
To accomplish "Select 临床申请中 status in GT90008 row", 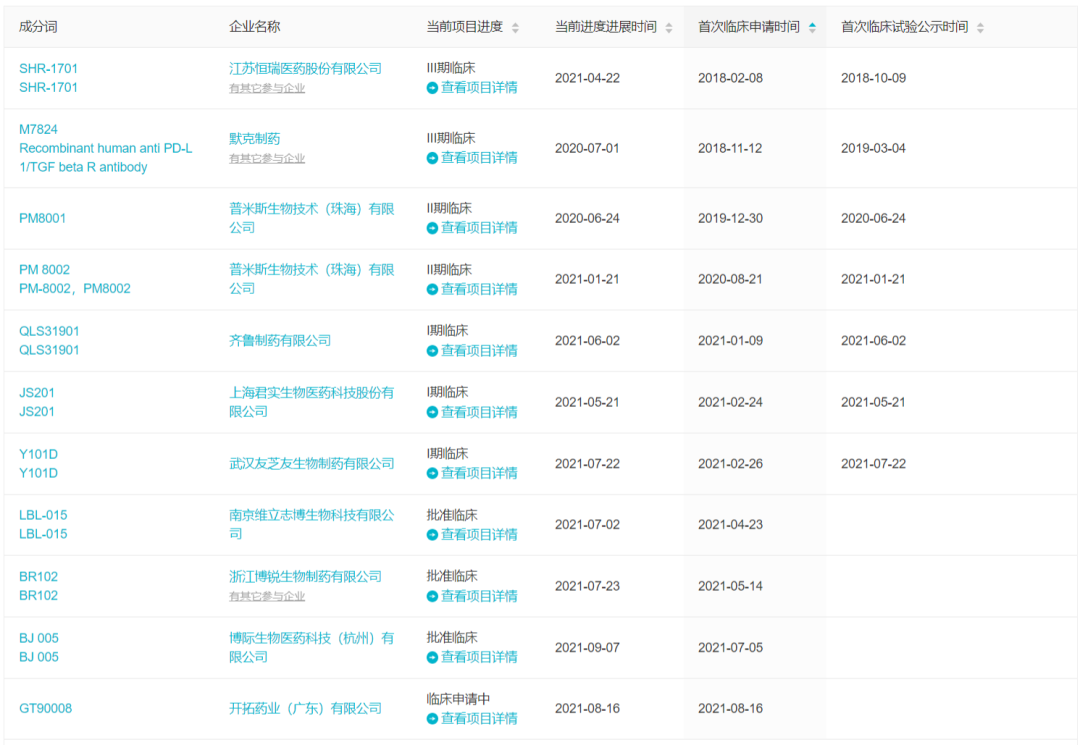I will [x=458, y=699].
